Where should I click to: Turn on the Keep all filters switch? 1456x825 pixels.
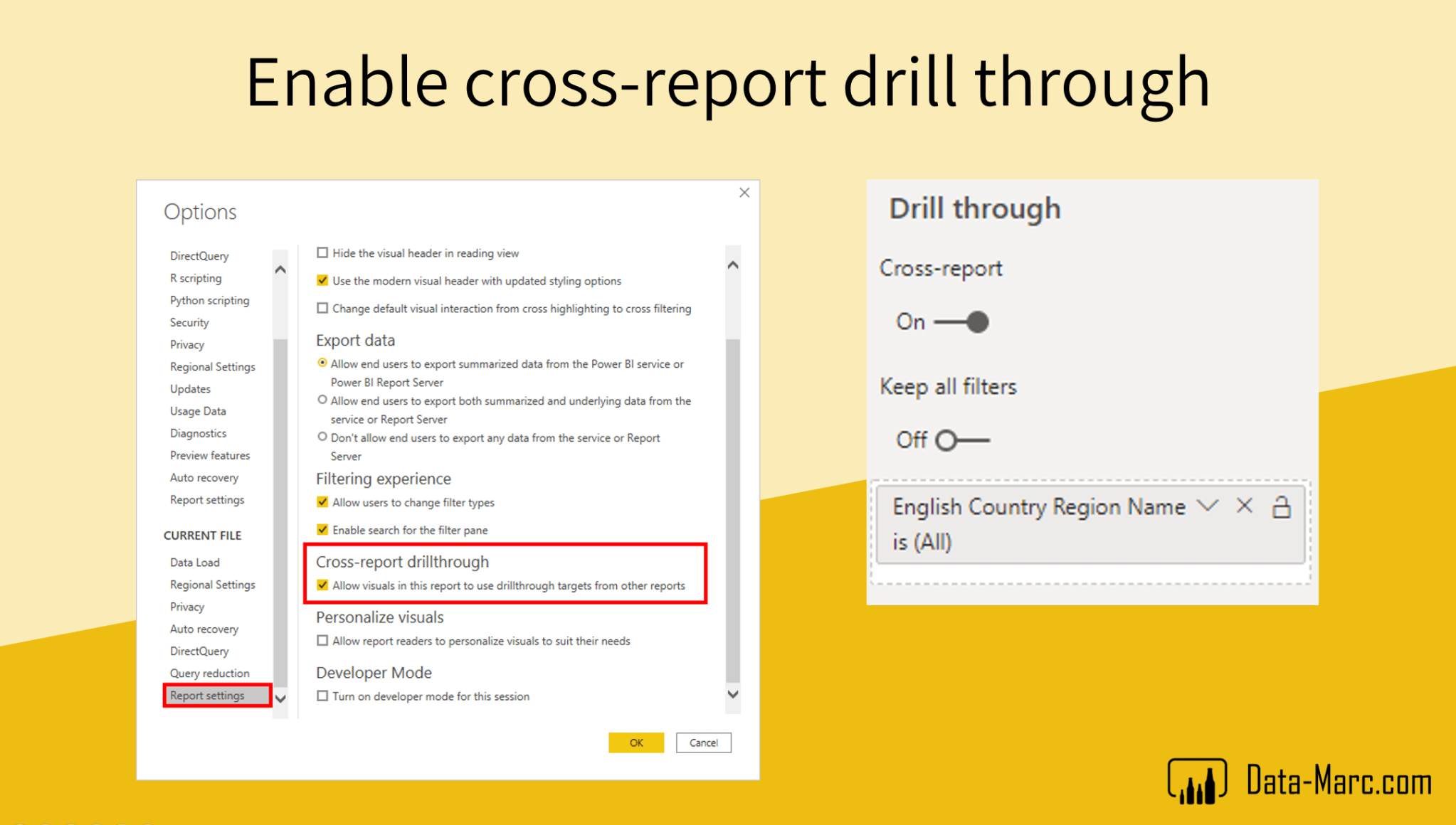(948, 440)
